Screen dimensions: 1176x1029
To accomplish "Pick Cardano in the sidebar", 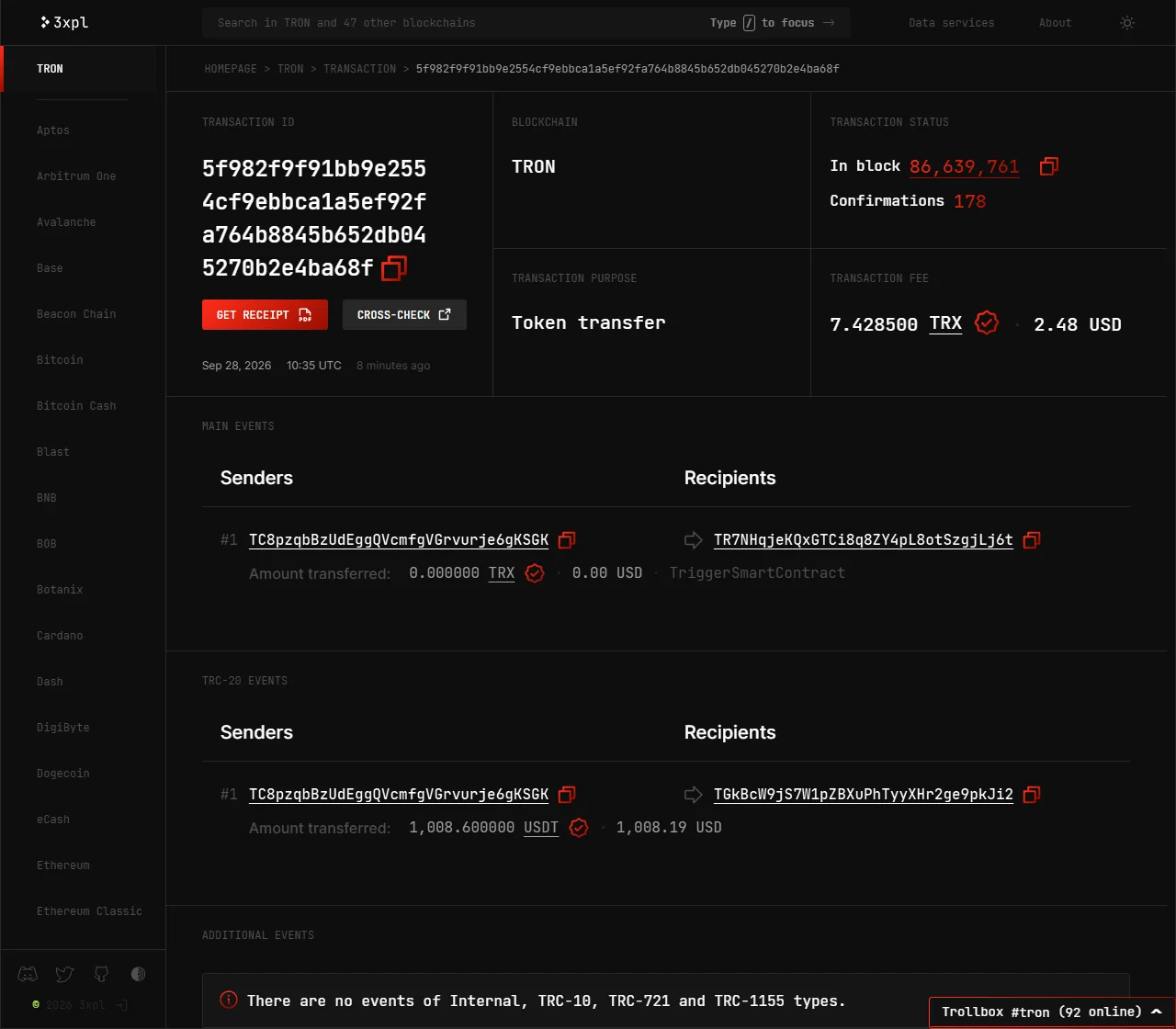I will (x=60, y=636).
